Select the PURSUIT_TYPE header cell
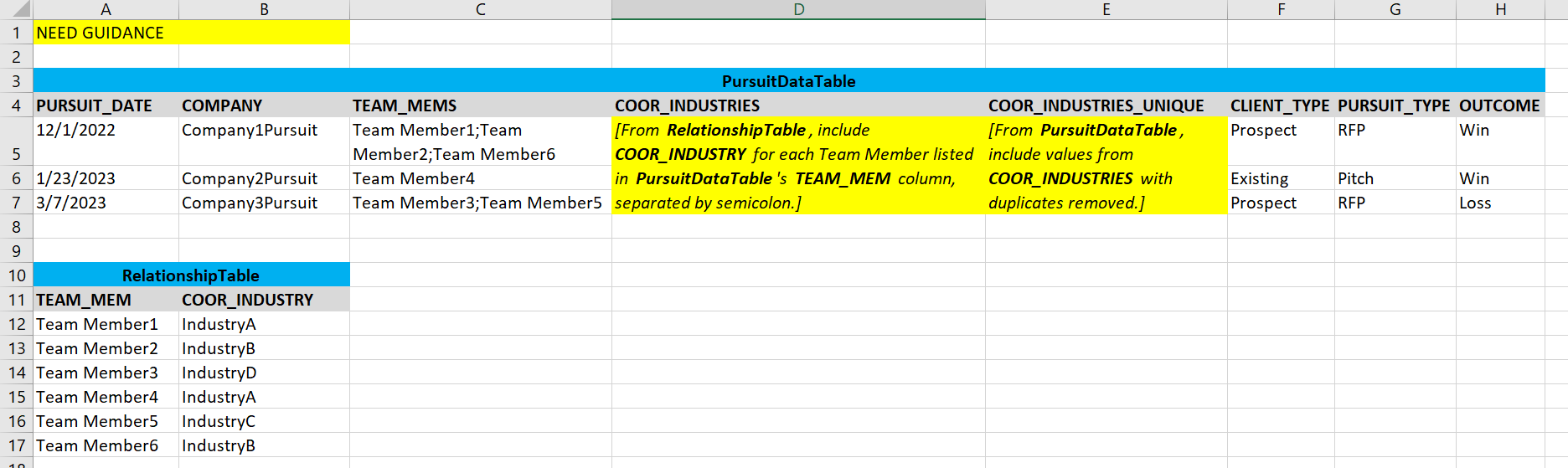1568x468 pixels. point(1395,105)
